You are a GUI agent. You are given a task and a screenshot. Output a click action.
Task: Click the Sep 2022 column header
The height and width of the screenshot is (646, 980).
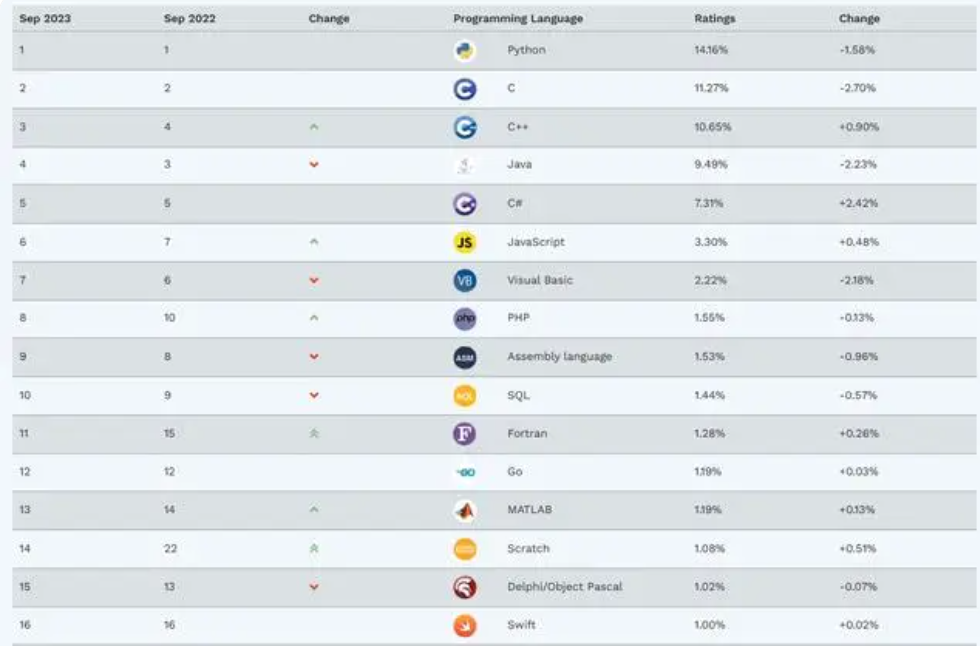point(189,19)
